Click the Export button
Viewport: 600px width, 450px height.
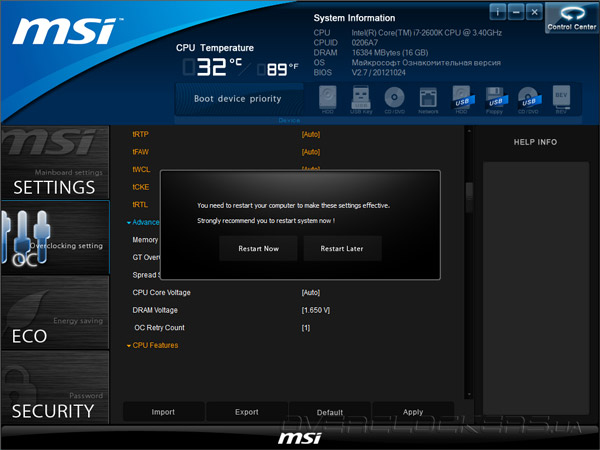[x=247, y=412]
